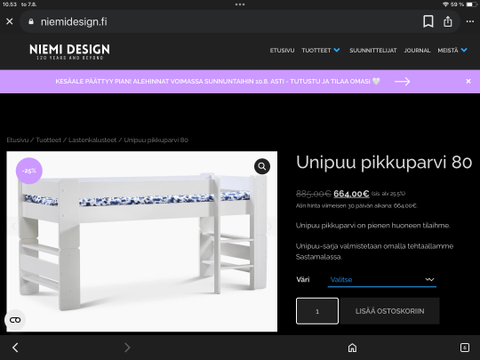Image resolution: width=480 pixels, height=360 pixels.
Task: Click Lisää ostoskoriin button
Action: [x=390, y=311]
